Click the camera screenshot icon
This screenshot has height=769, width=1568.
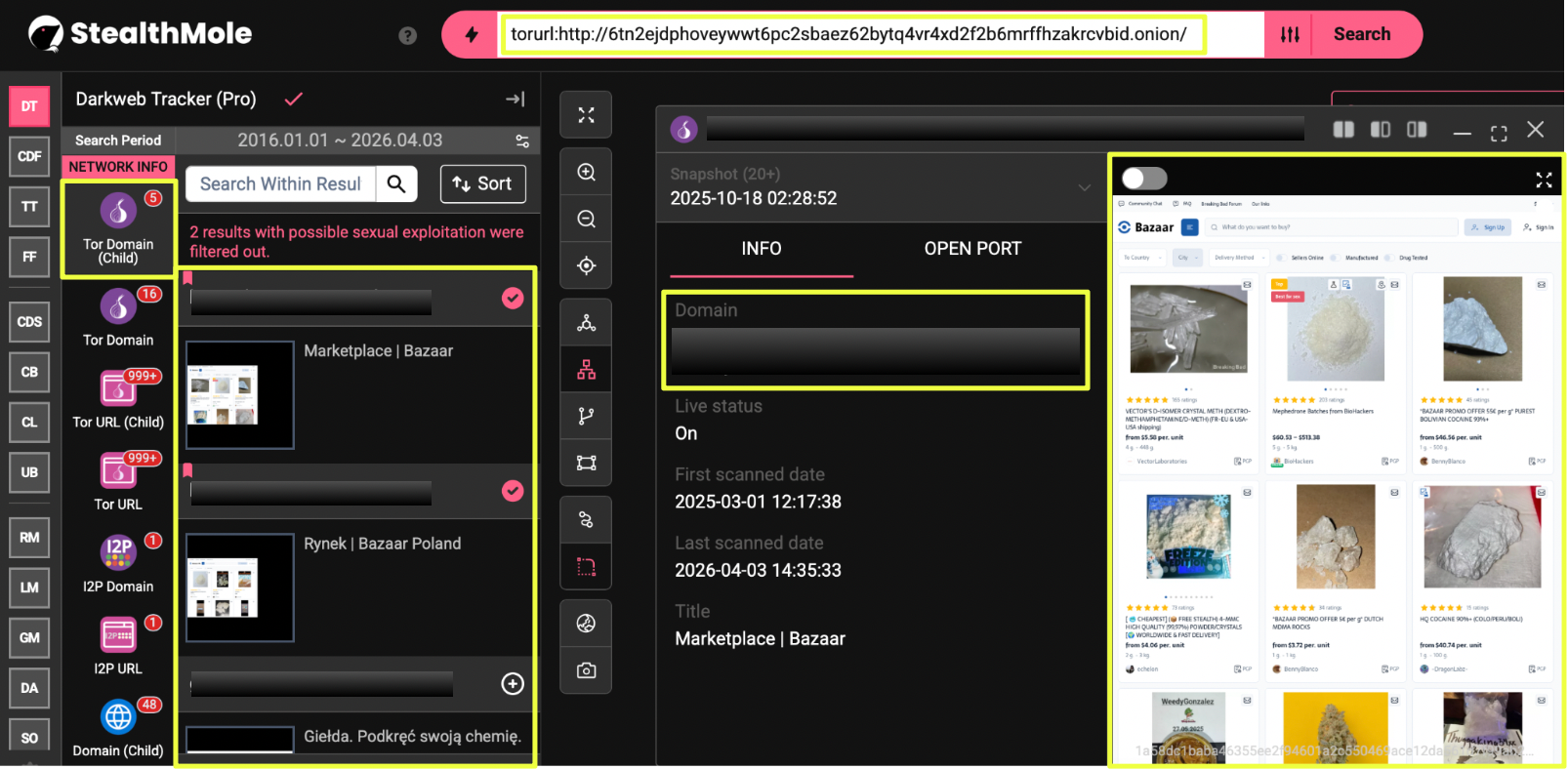coord(586,670)
